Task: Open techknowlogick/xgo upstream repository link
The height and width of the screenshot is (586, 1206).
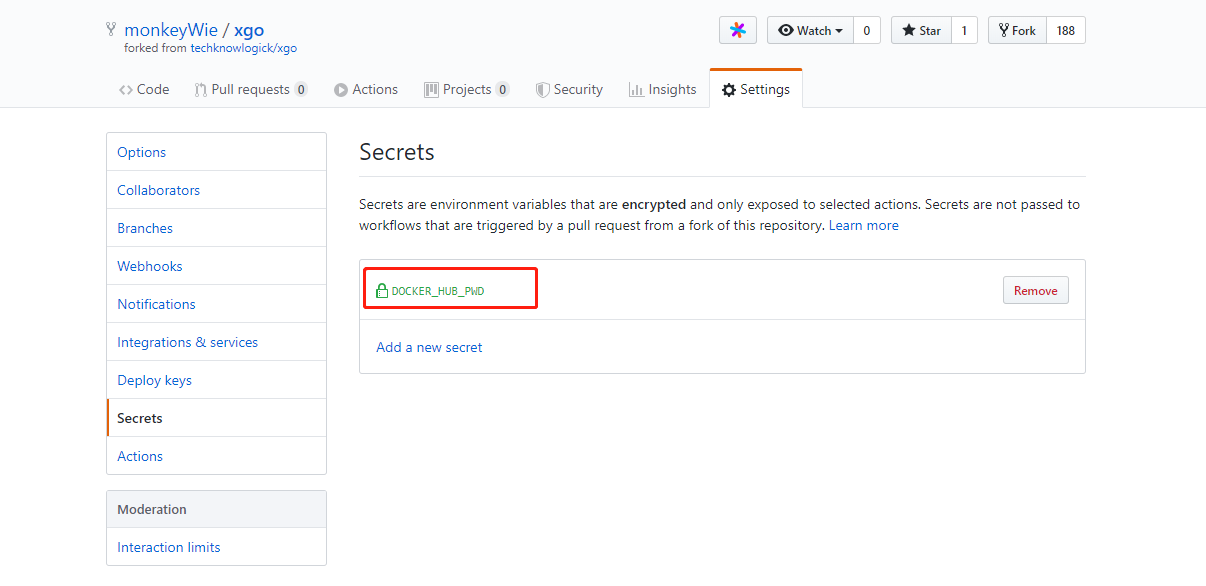Action: click(243, 48)
